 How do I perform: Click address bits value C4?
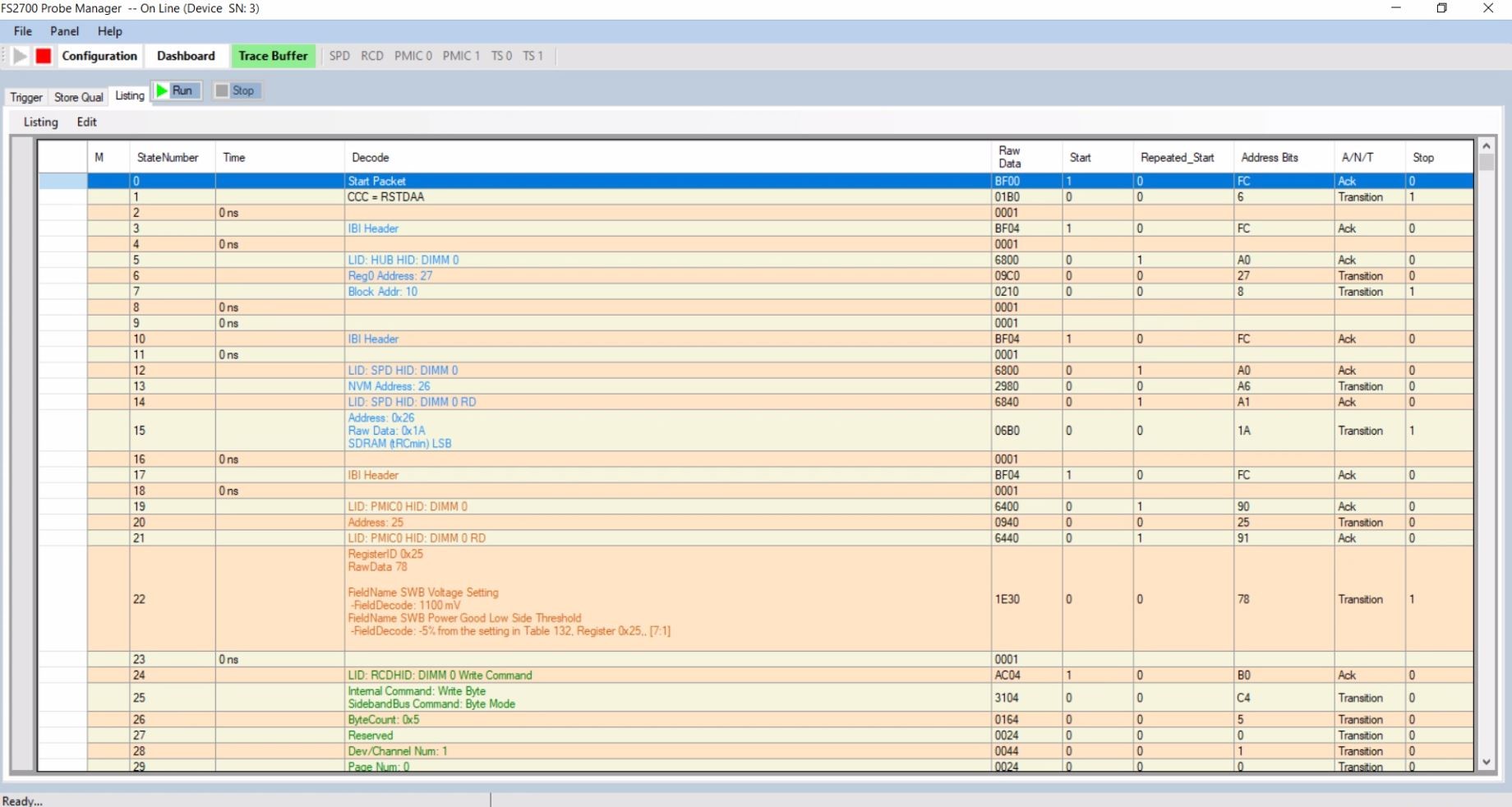click(1244, 698)
